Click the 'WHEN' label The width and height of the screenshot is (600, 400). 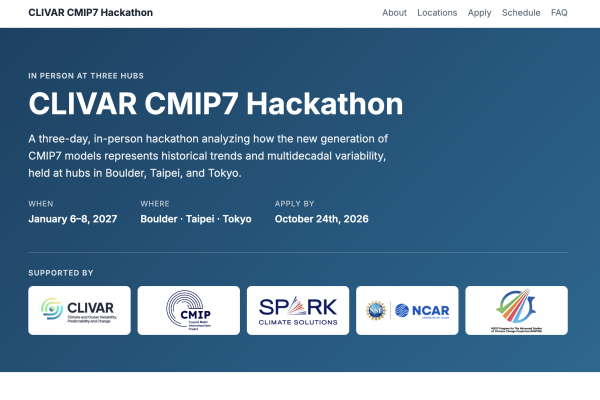pos(41,204)
